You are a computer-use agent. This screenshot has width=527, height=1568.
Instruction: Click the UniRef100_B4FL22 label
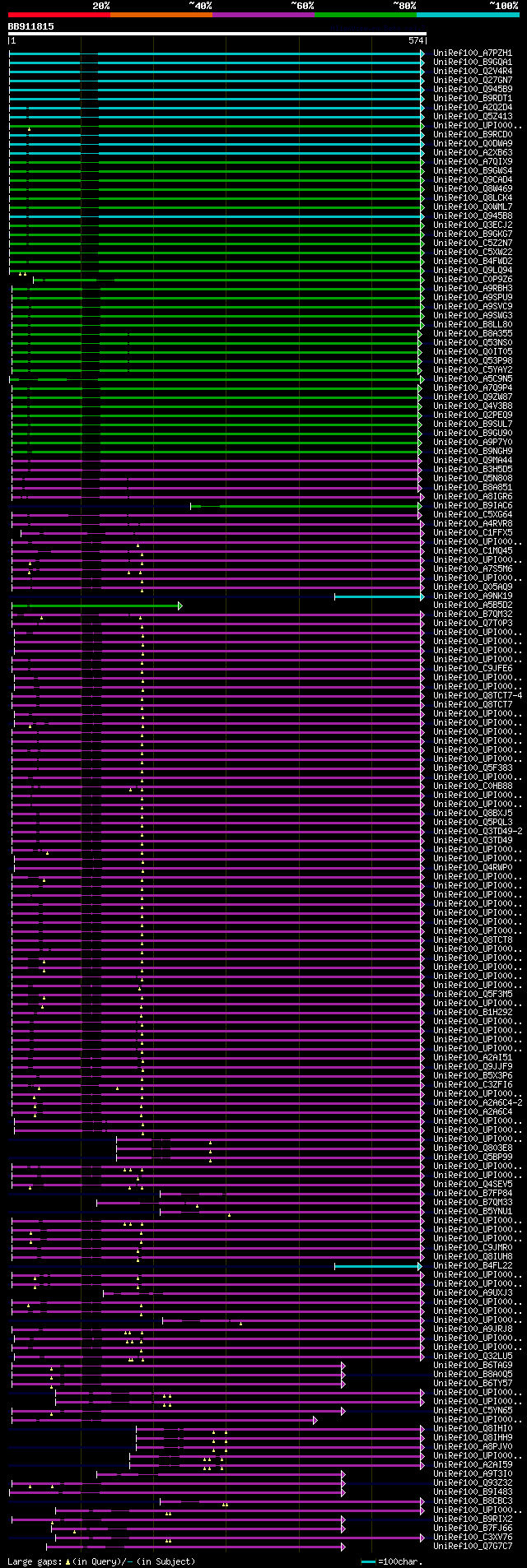[x=473, y=1265]
